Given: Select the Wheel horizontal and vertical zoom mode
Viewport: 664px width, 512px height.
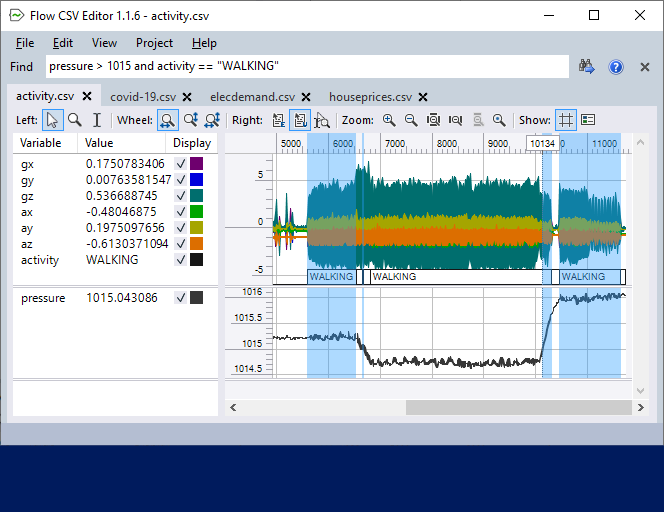Looking at the screenshot, I should tap(212, 120).
